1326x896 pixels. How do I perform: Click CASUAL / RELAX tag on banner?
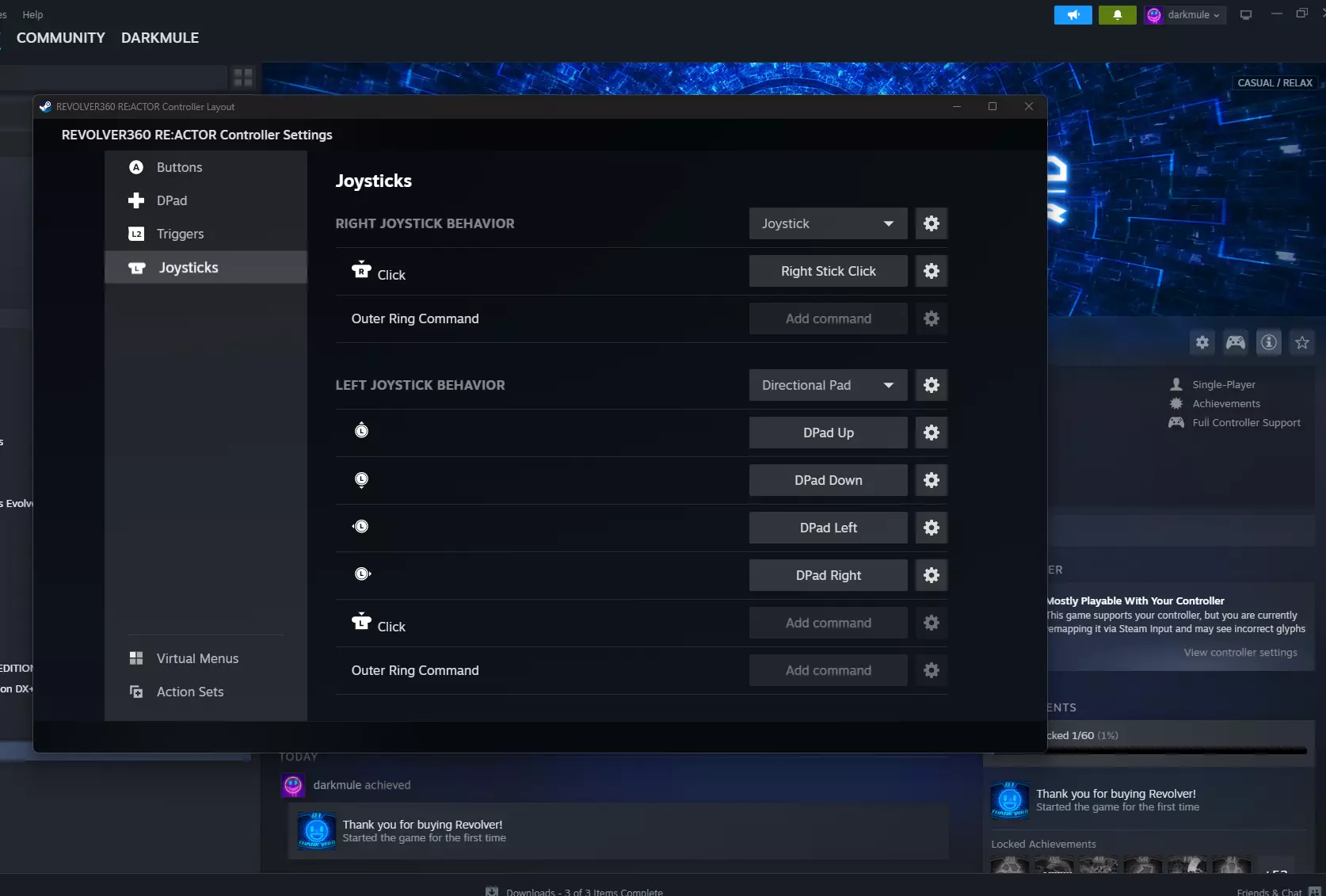(1275, 82)
